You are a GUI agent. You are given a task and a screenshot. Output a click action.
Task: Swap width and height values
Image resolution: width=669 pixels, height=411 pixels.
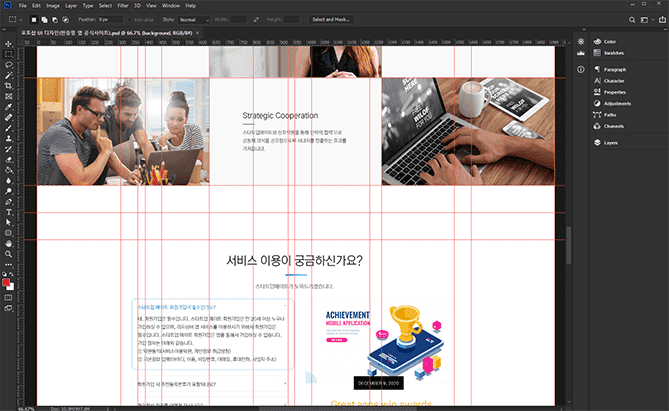[256, 20]
